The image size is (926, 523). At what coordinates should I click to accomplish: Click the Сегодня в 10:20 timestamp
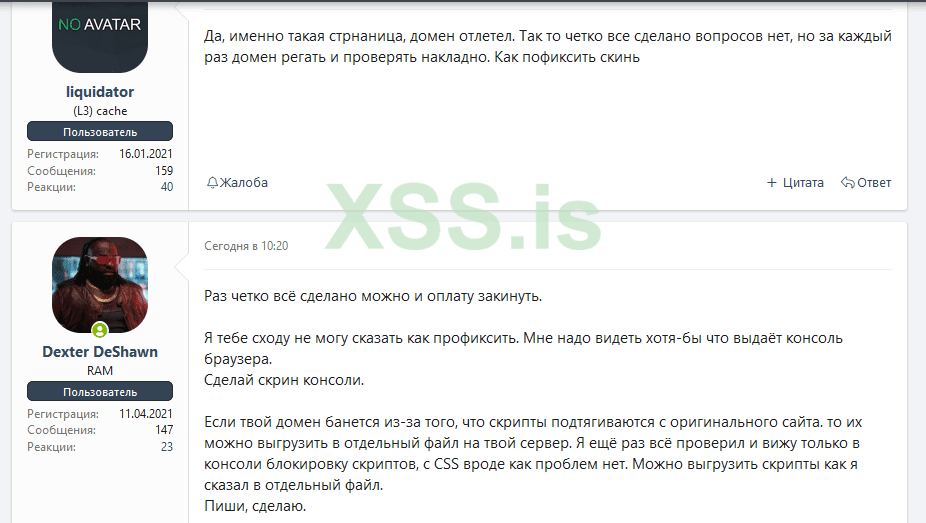pyautogui.click(x=246, y=246)
